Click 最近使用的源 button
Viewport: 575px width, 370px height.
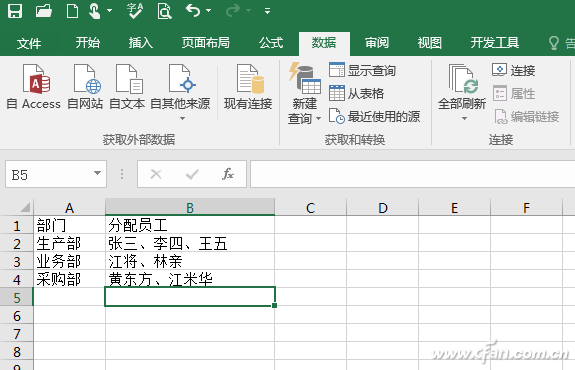coord(374,117)
